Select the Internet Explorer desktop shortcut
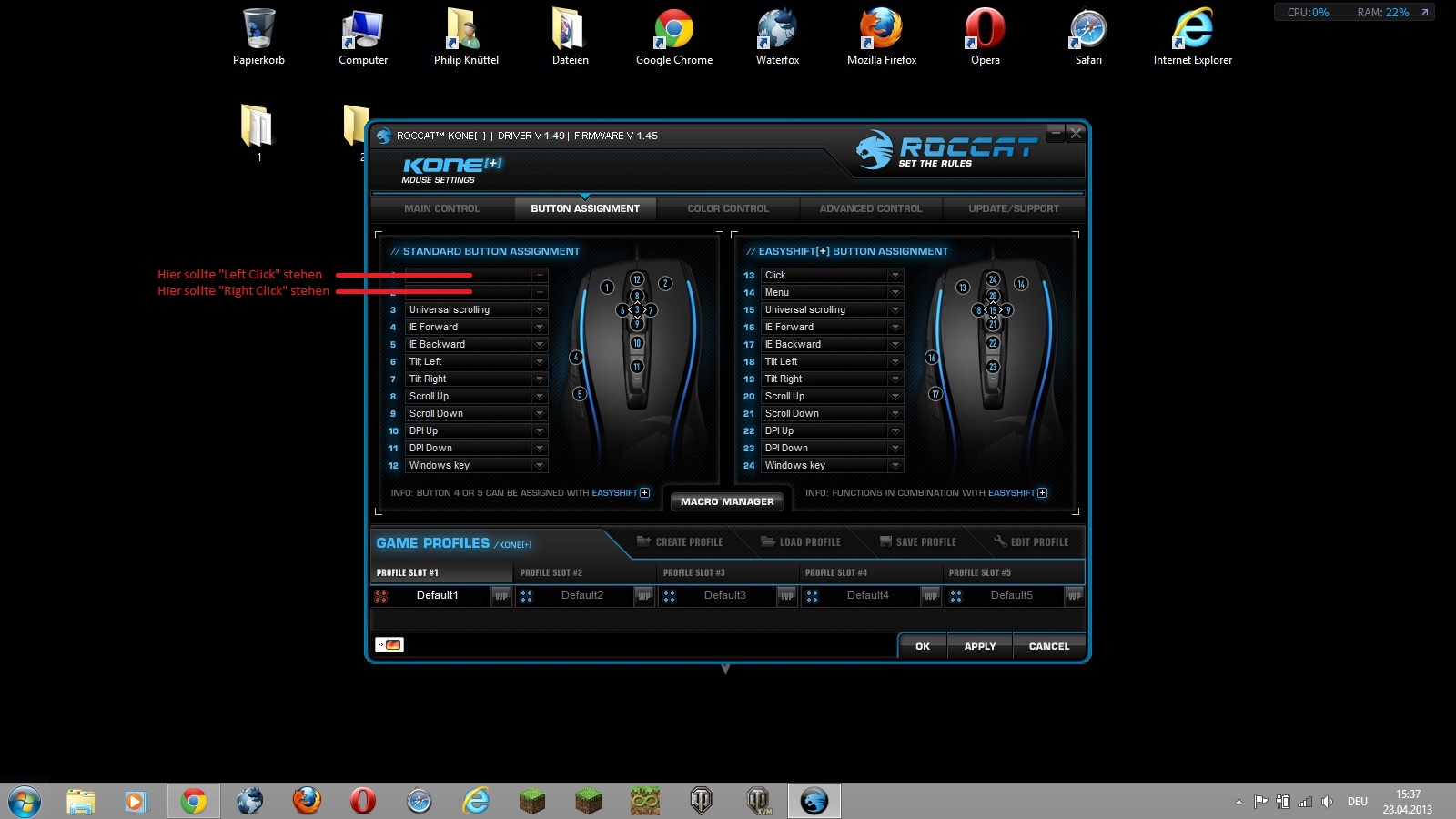Viewport: 1456px width, 819px height. [x=1193, y=36]
